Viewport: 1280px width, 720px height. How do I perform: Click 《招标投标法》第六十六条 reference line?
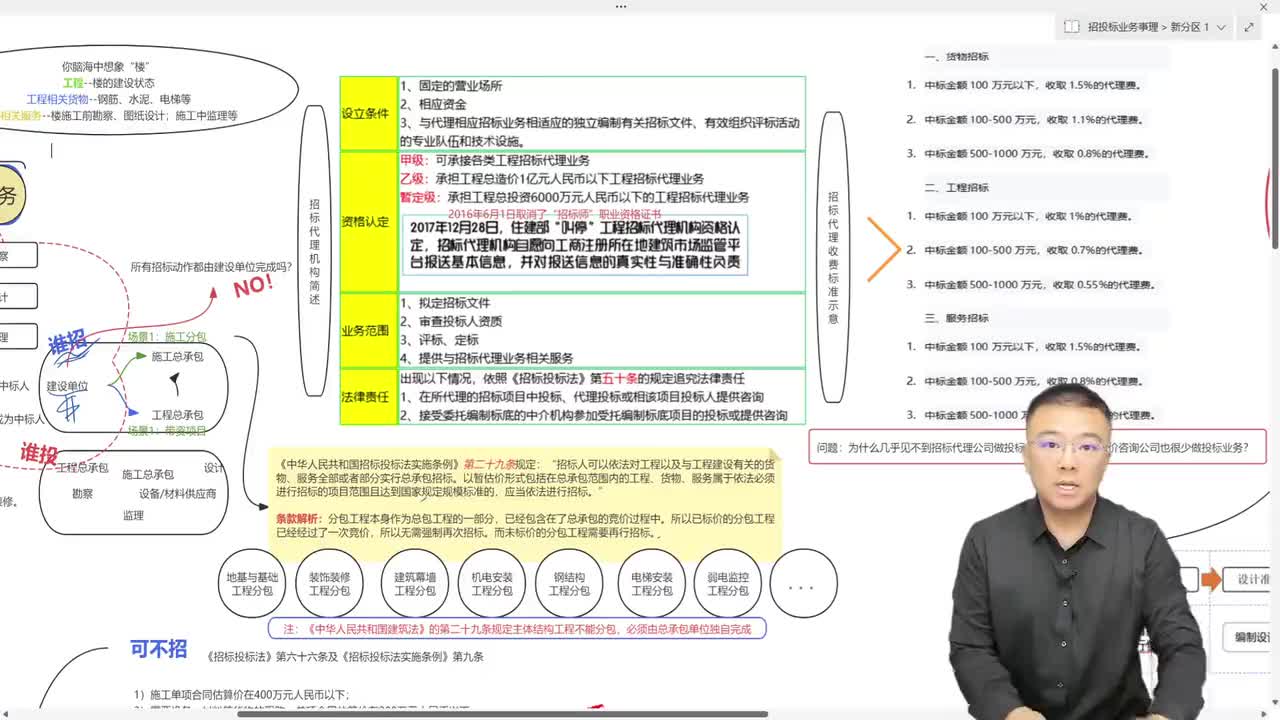[345, 657]
